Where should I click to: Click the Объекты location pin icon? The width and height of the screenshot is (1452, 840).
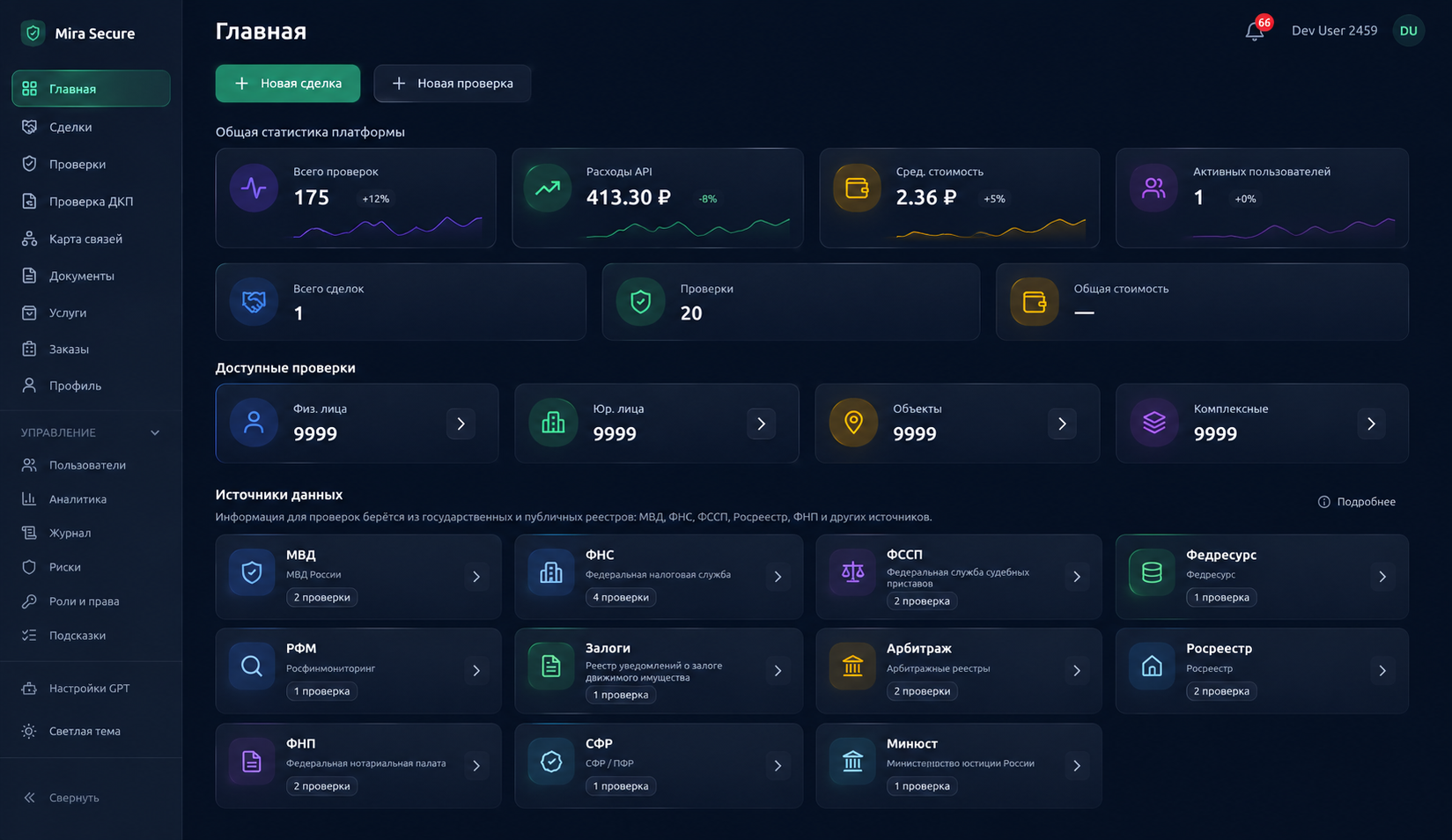pos(853,423)
